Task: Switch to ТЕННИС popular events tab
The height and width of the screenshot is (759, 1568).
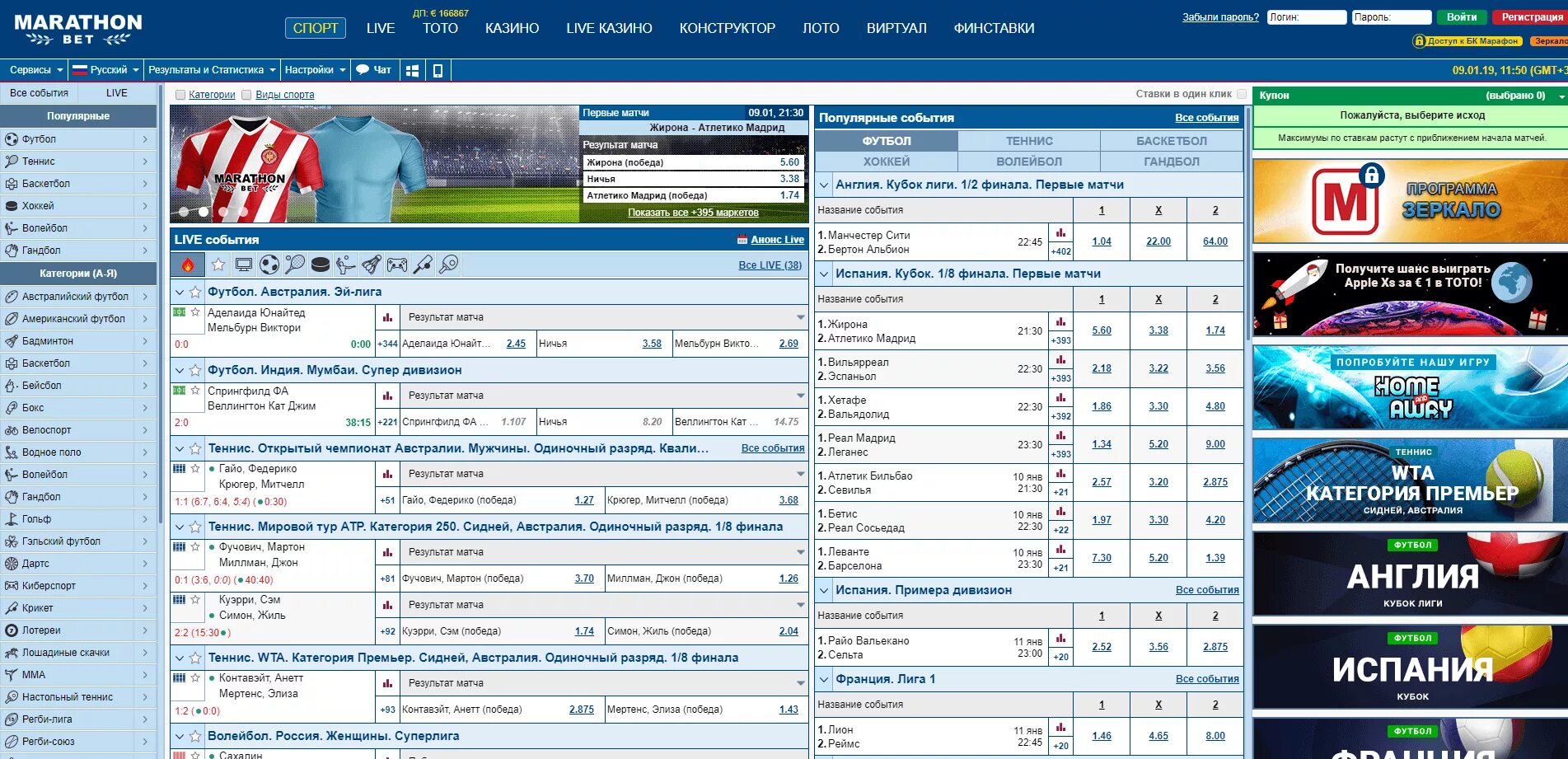Action: pyautogui.click(x=1029, y=141)
